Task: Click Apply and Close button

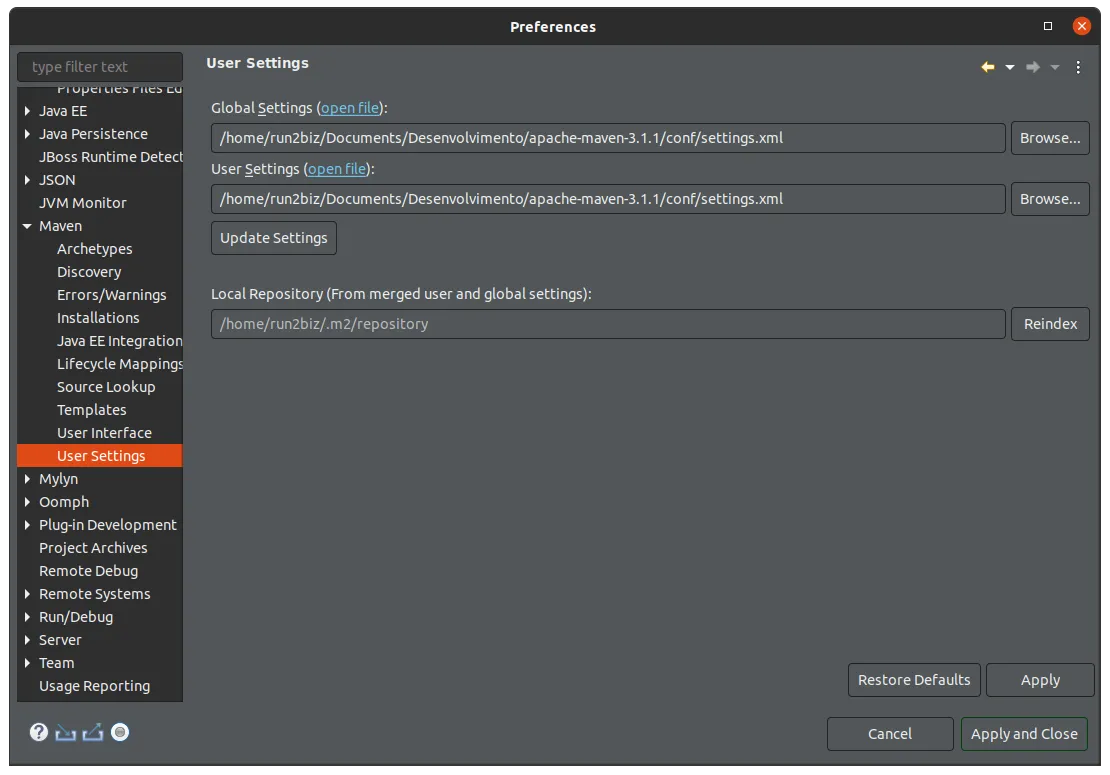Action: click(x=1024, y=734)
